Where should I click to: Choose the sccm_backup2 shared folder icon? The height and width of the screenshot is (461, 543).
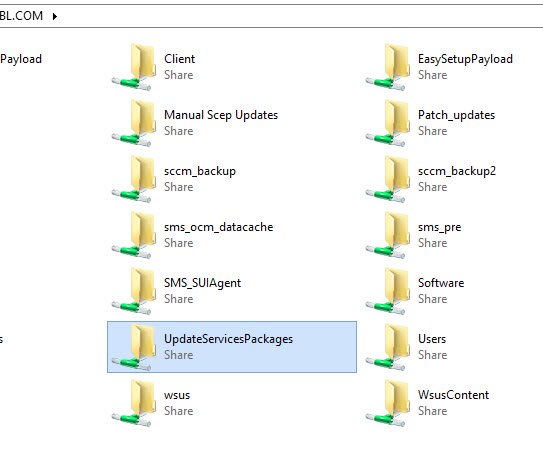387,179
